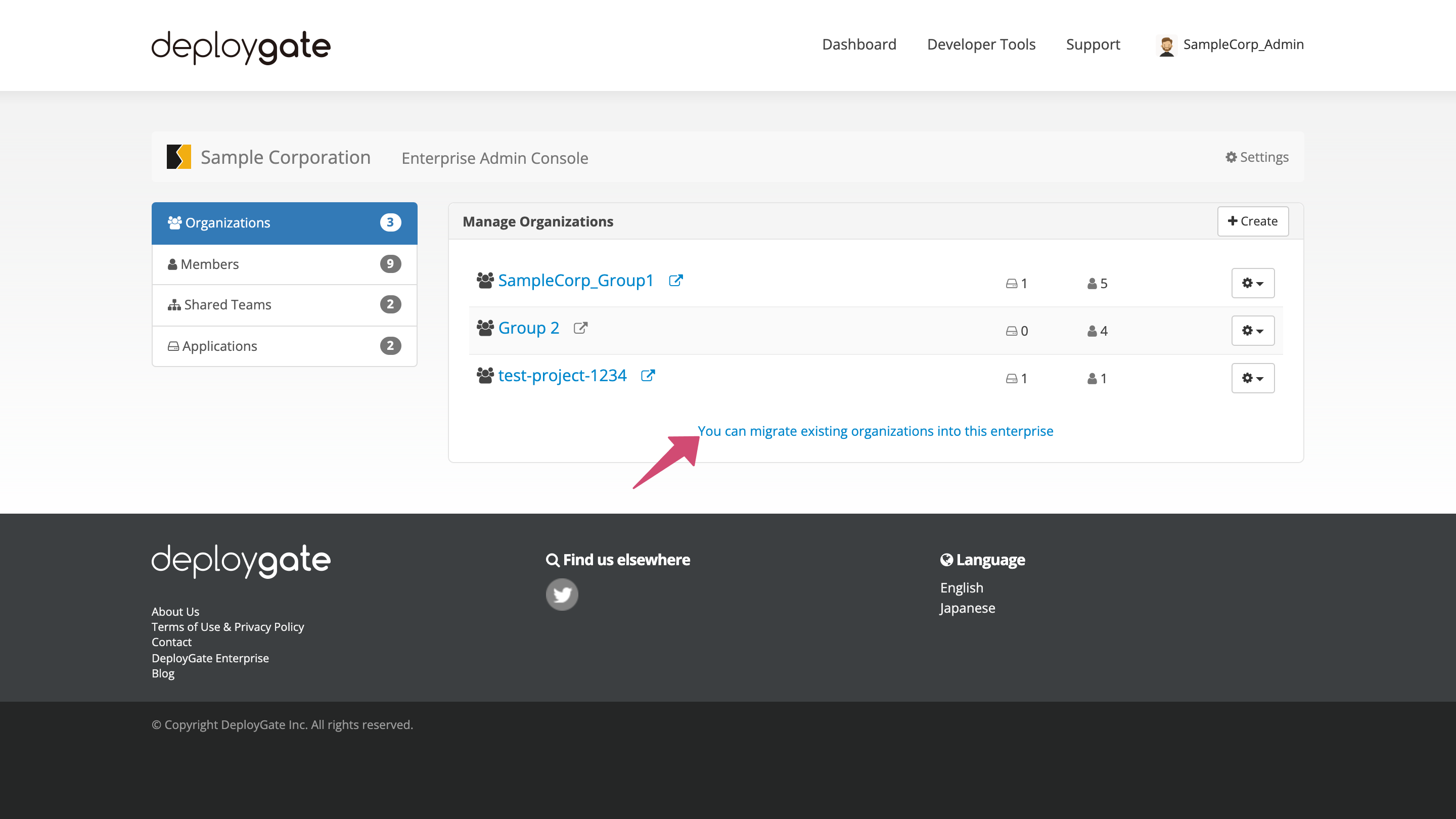
Task: Click the Create button
Action: [x=1253, y=221]
